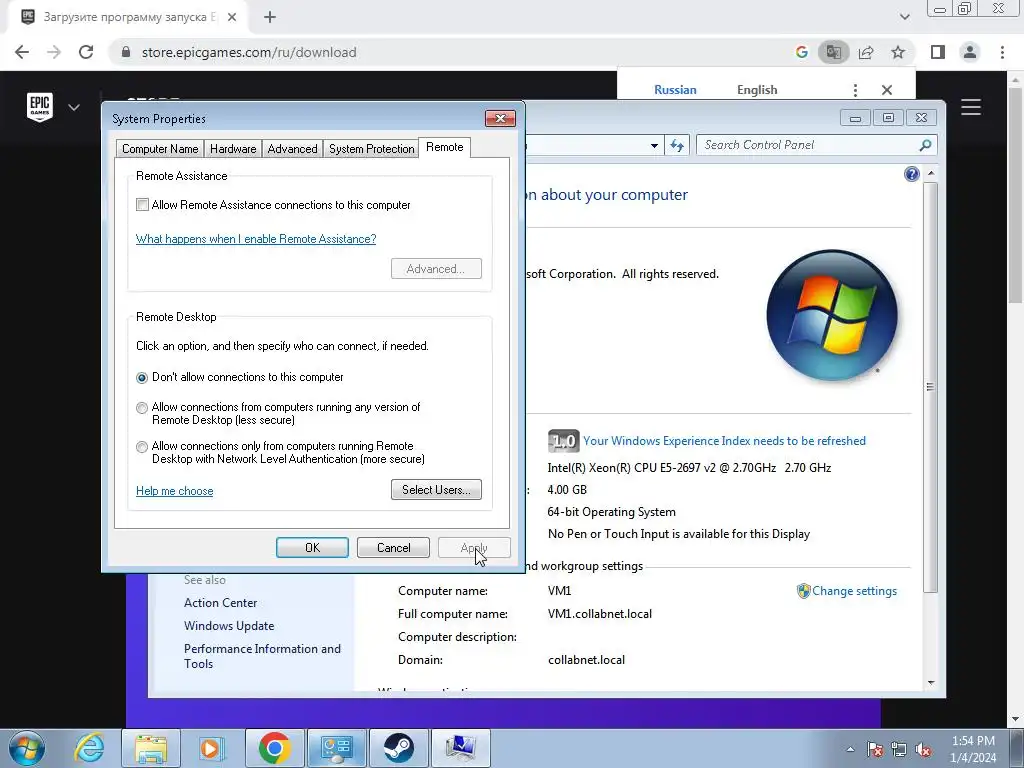Refresh the Control Panel address bar
The height and width of the screenshot is (768, 1024).
[x=677, y=145]
